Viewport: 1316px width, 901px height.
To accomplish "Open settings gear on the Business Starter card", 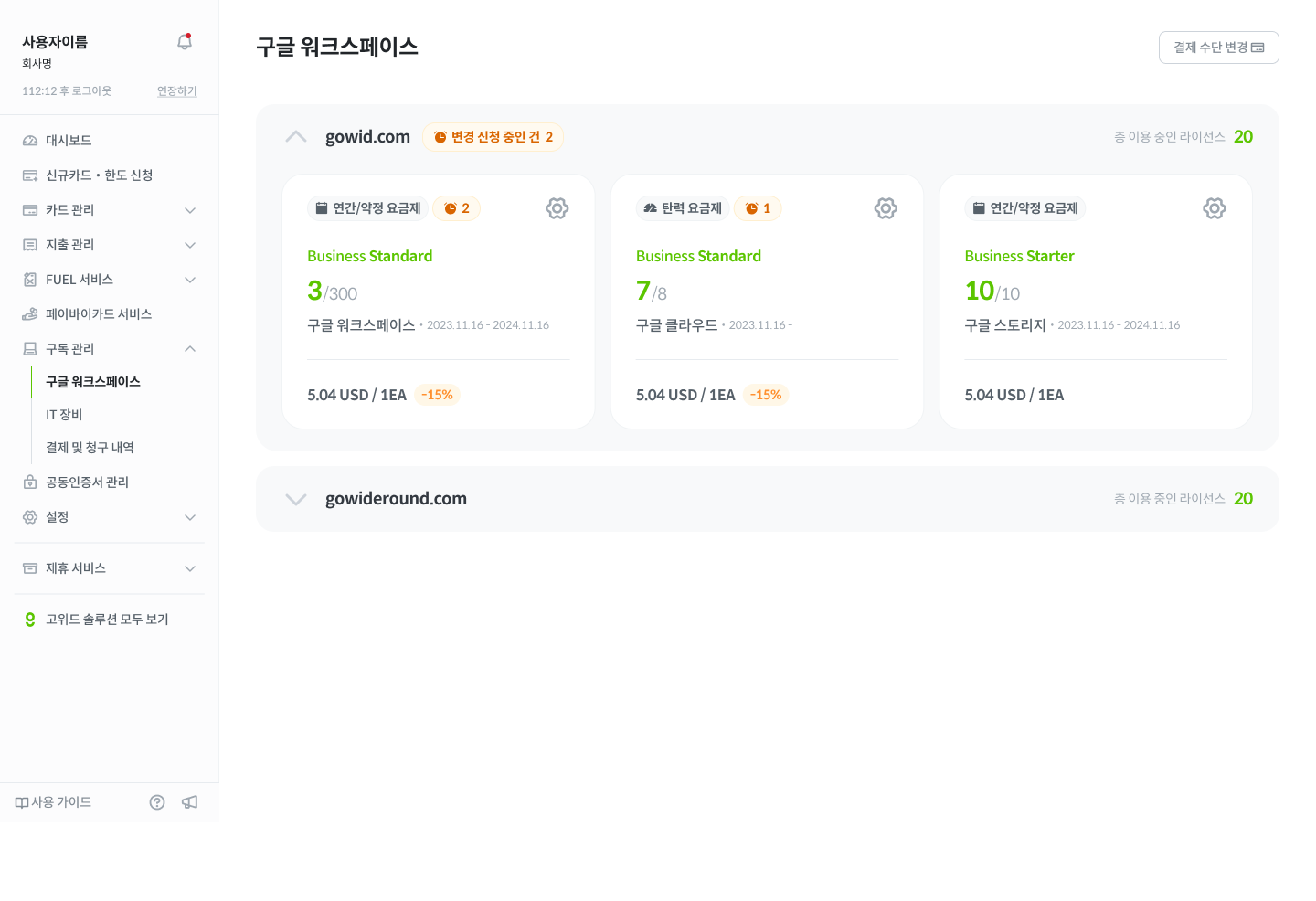I will [x=1215, y=208].
